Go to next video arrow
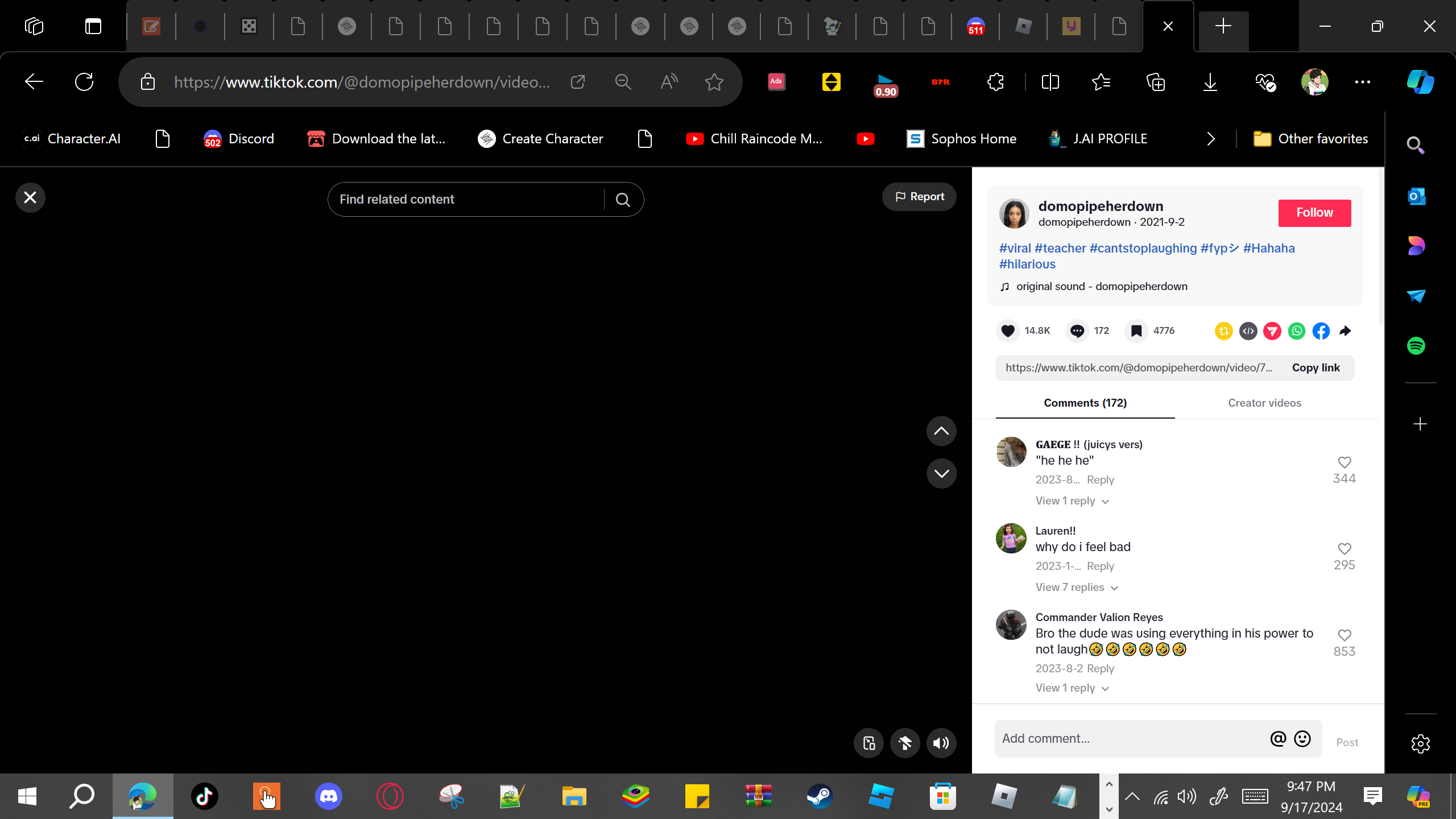The width and height of the screenshot is (1456, 819). (x=941, y=474)
